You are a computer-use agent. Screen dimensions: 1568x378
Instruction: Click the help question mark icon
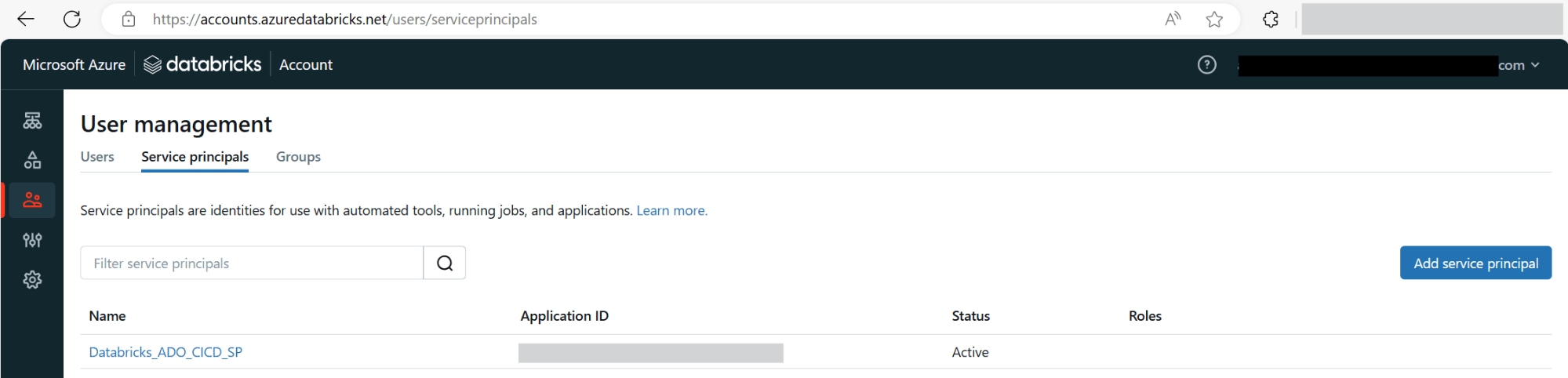tap(1206, 65)
